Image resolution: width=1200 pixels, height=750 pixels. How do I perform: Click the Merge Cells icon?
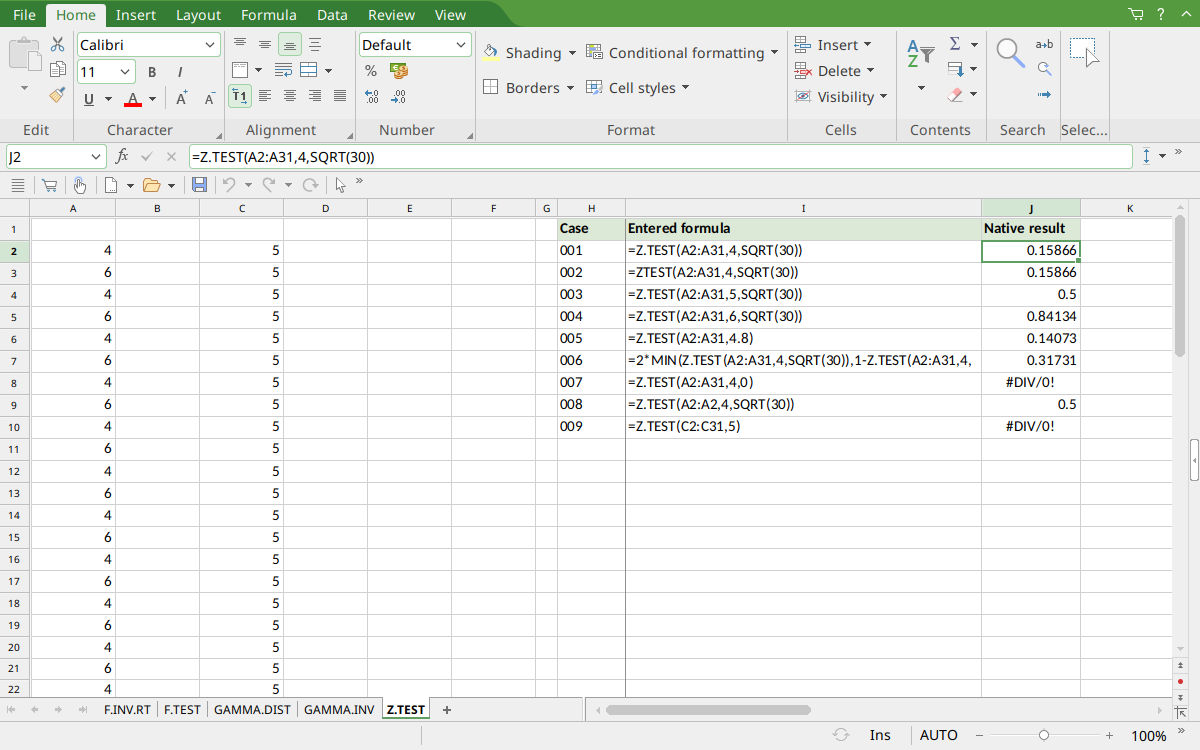point(309,70)
